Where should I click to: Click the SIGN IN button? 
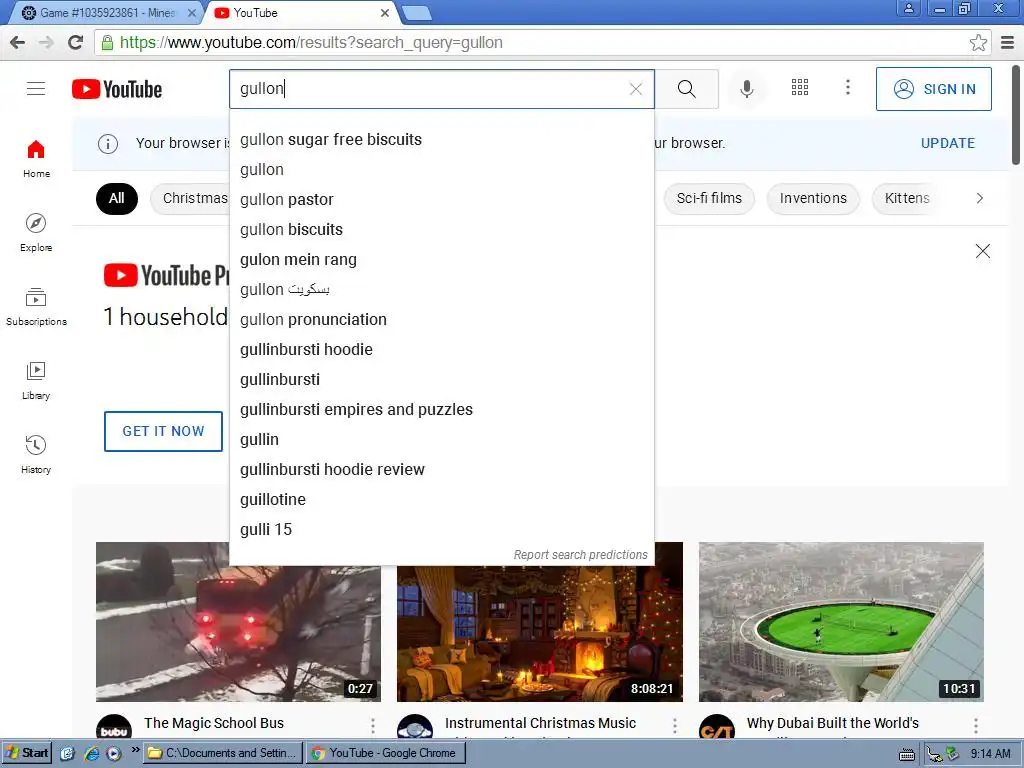933,89
